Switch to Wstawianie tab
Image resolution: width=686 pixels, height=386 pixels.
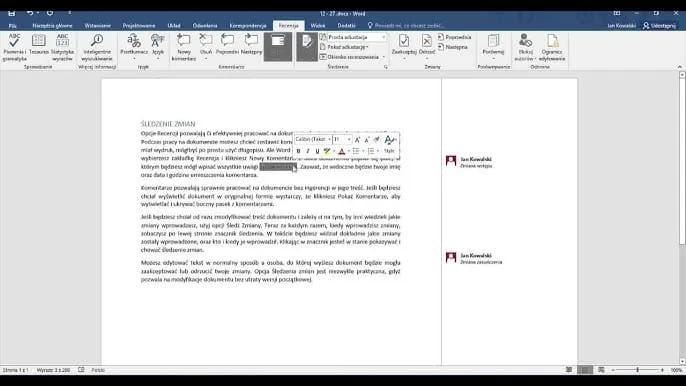[98, 26]
